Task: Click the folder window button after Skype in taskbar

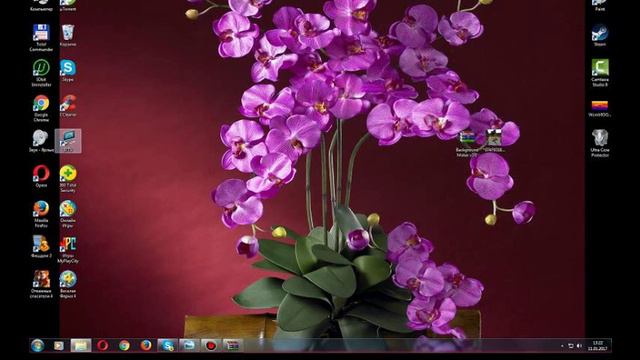Action: [x=189, y=345]
